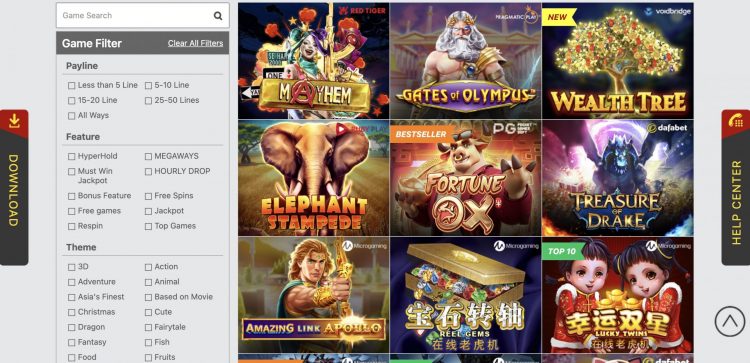Select the Respin checkbox

pos(72,227)
